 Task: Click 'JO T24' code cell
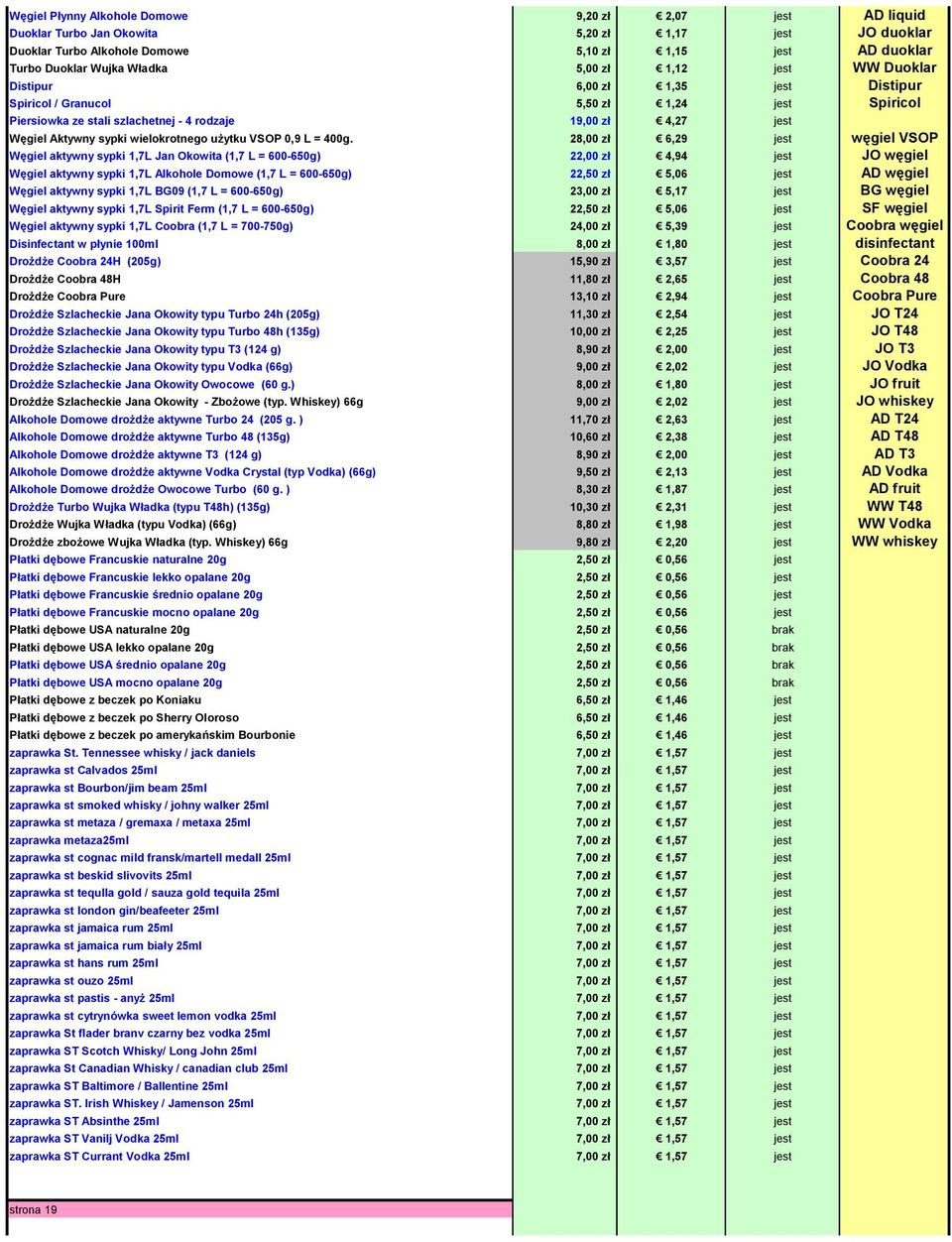pyautogui.click(x=894, y=313)
